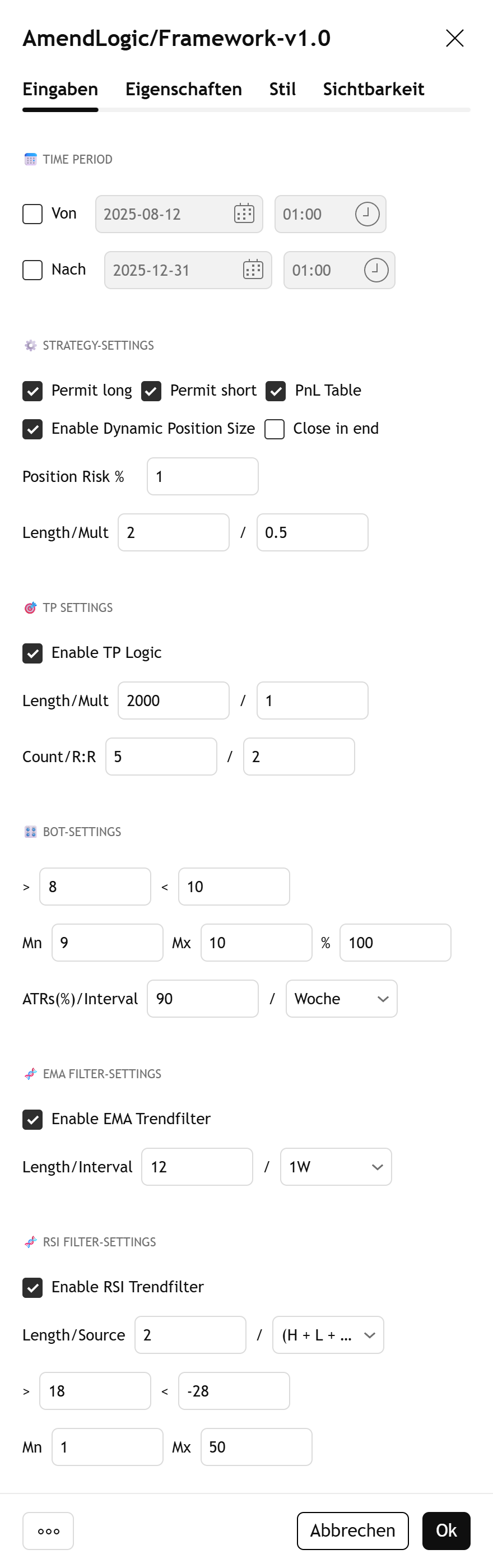This screenshot has height=1568, width=493.
Task: Click the gear icon beside STRATEGY-SETTINGS
Action: click(30, 346)
